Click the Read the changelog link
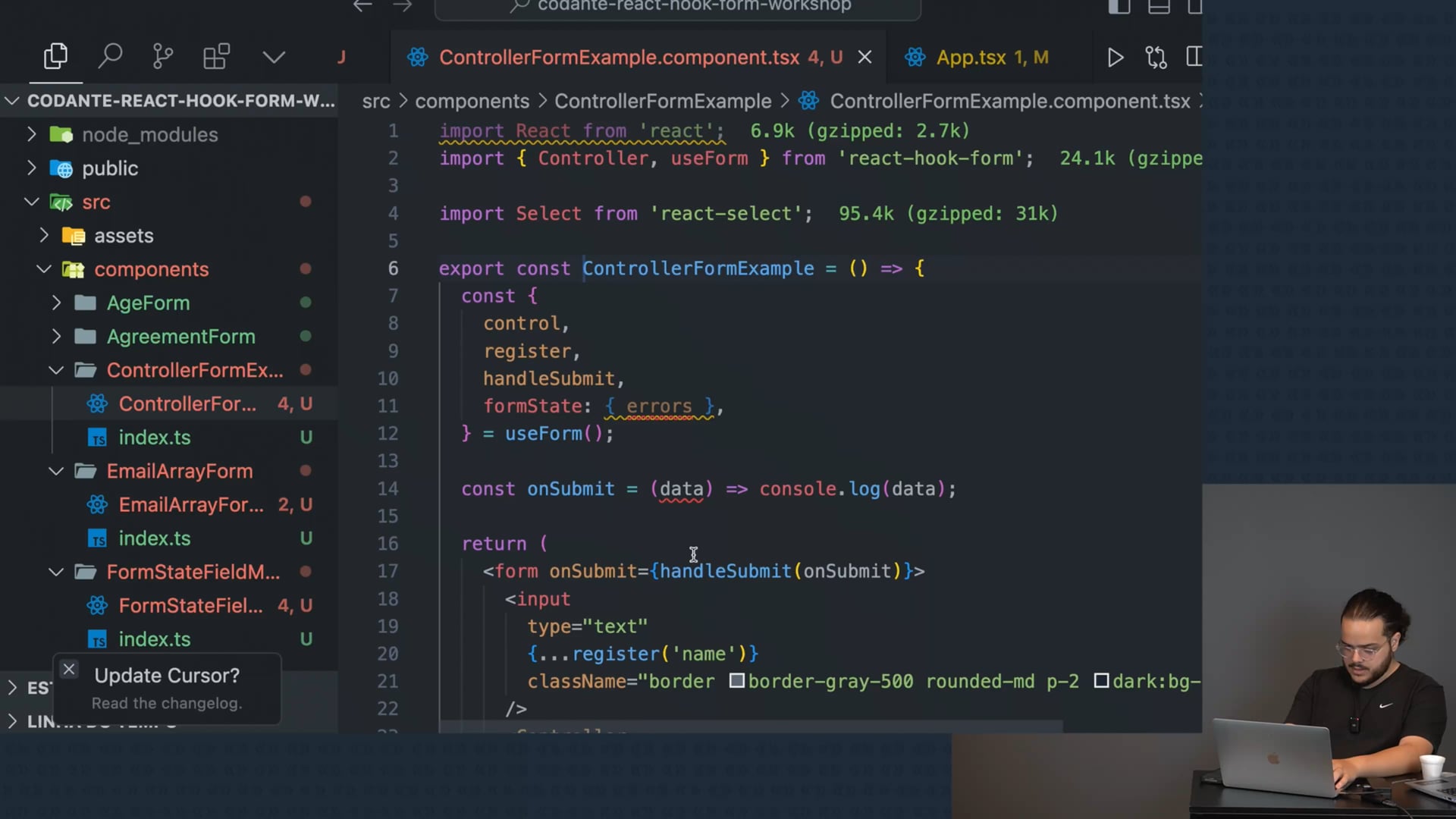The image size is (1456, 819). point(167,703)
